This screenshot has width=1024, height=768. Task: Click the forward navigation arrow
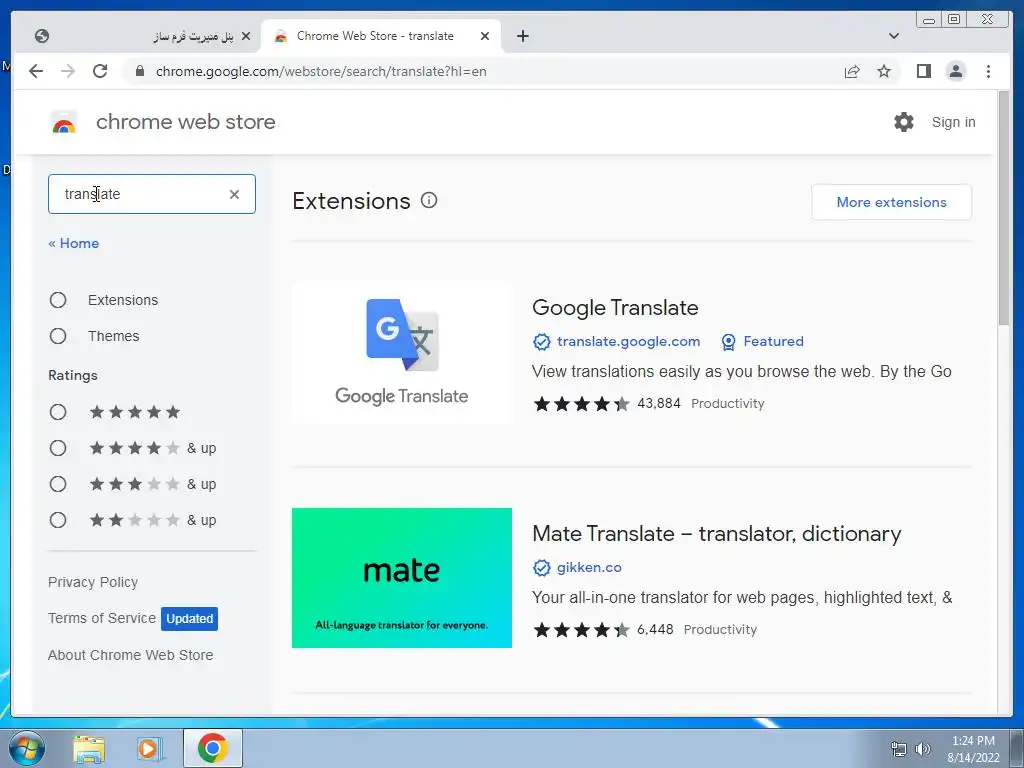click(x=68, y=71)
